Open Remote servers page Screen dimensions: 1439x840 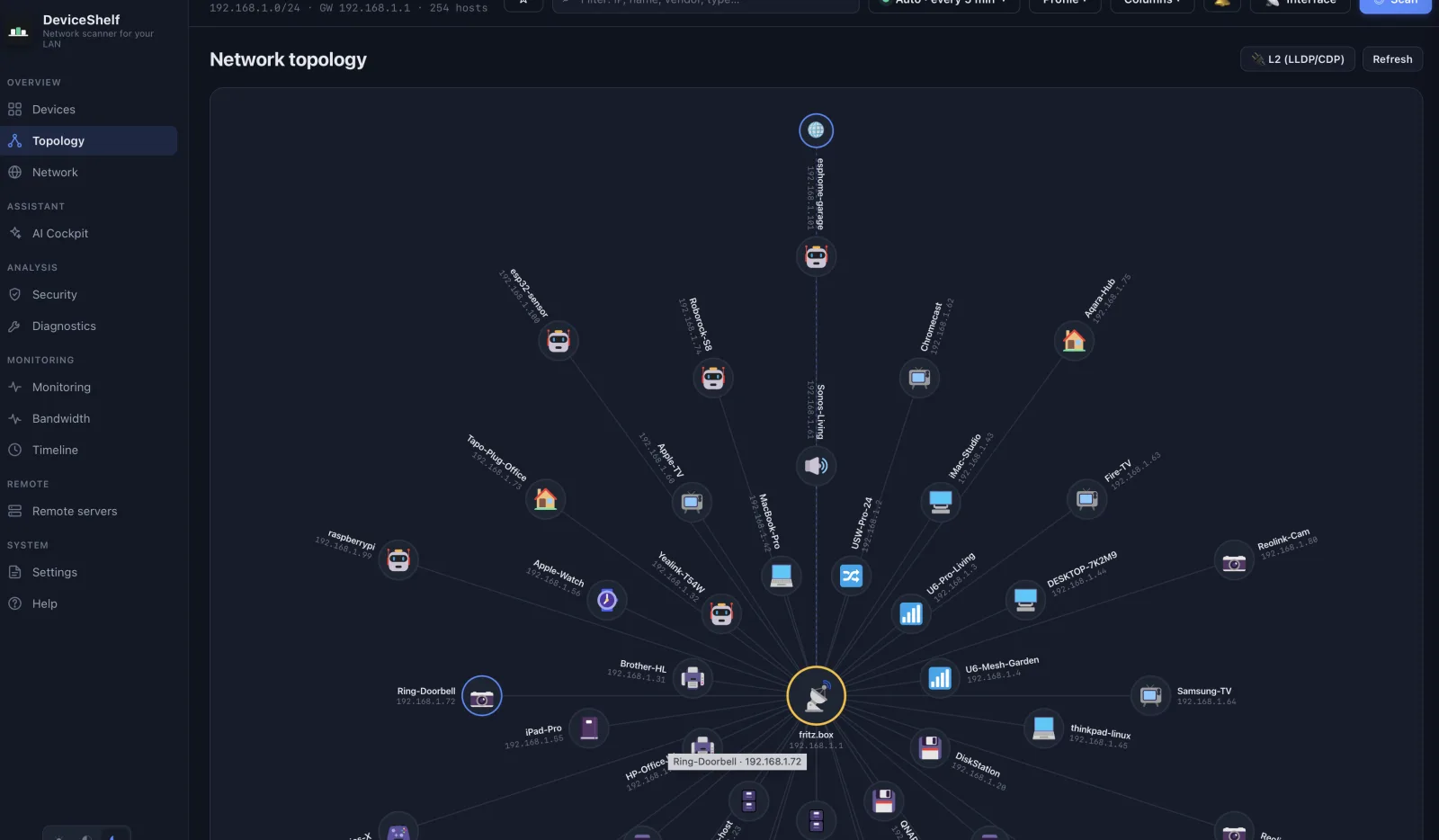(x=88, y=512)
